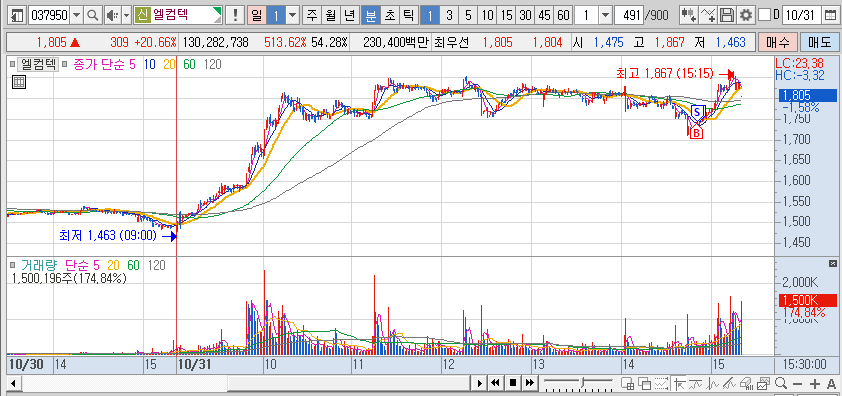Screen dimensions: 842x396
Task: Click the add candlestick chart icon
Action: pyautogui.click(x=689, y=15)
